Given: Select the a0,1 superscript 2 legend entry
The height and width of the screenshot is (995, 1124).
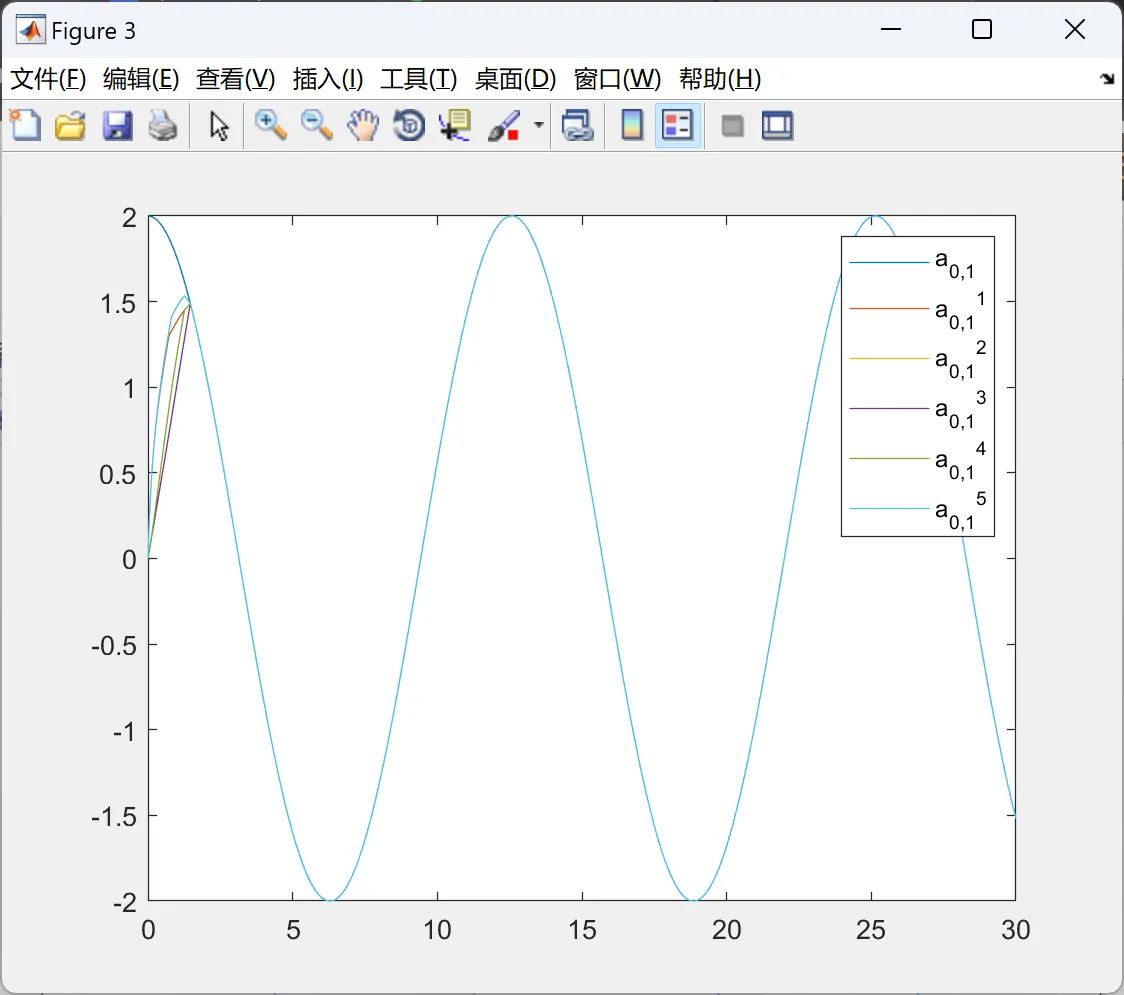Looking at the screenshot, I should pos(918,359).
